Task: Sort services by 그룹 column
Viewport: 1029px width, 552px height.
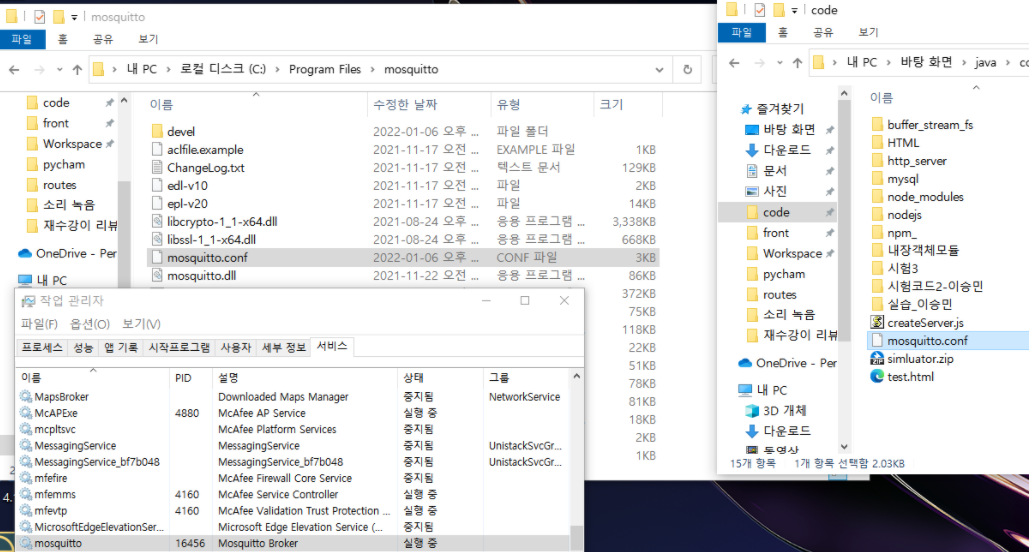Action: tap(499, 378)
